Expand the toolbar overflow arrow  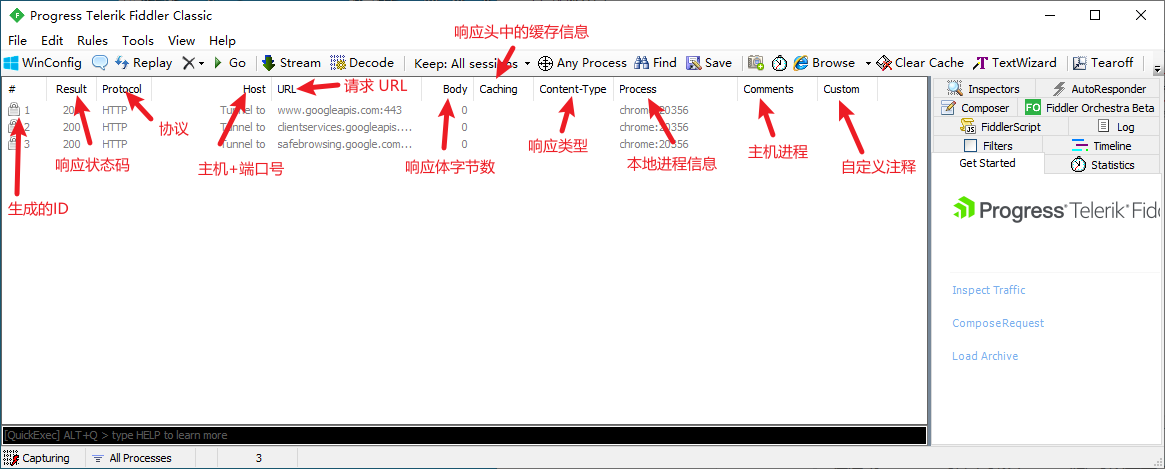[1157, 69]
